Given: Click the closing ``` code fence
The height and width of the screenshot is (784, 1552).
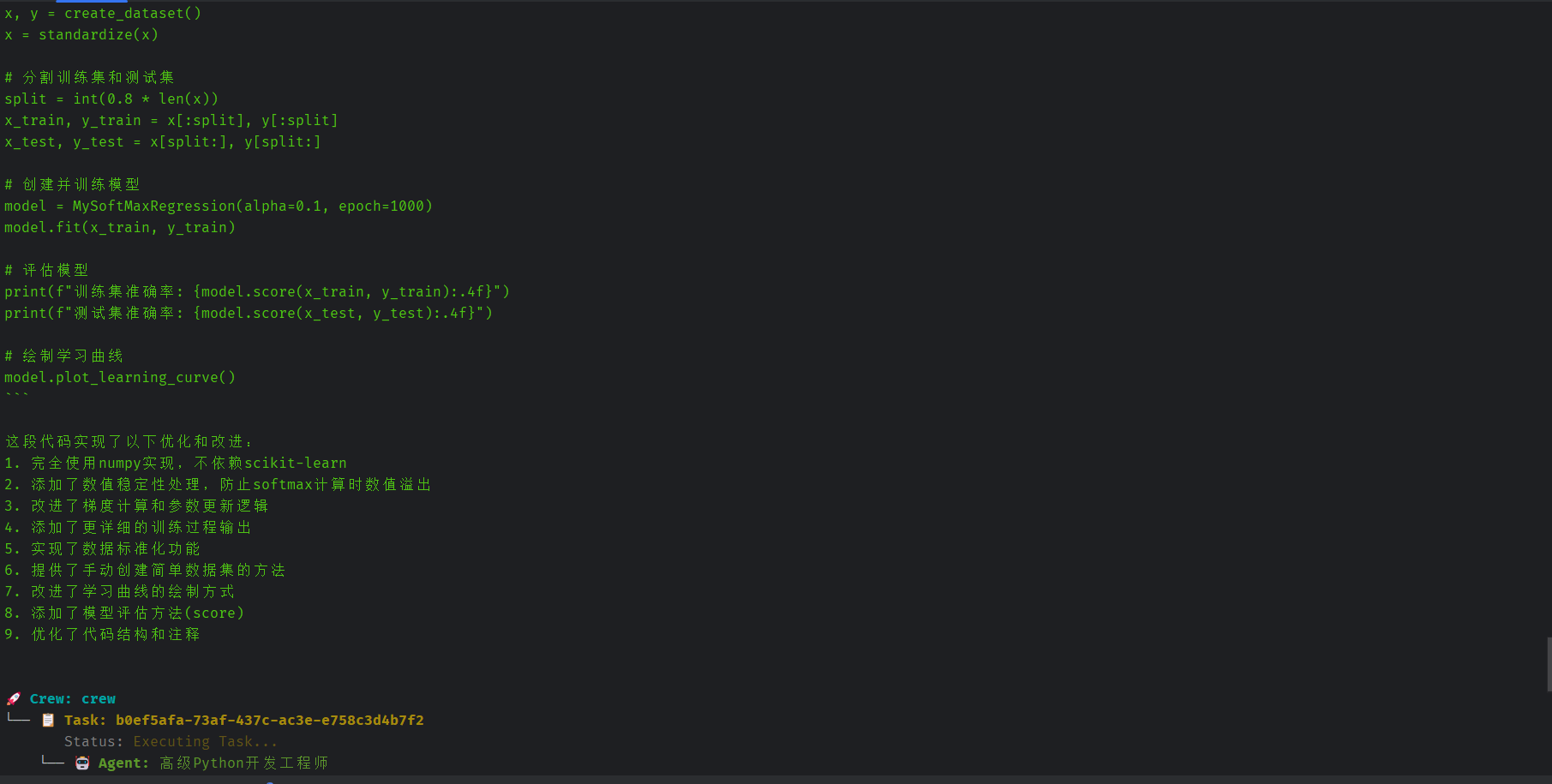Looking at the screenshot, I should 17,396.
